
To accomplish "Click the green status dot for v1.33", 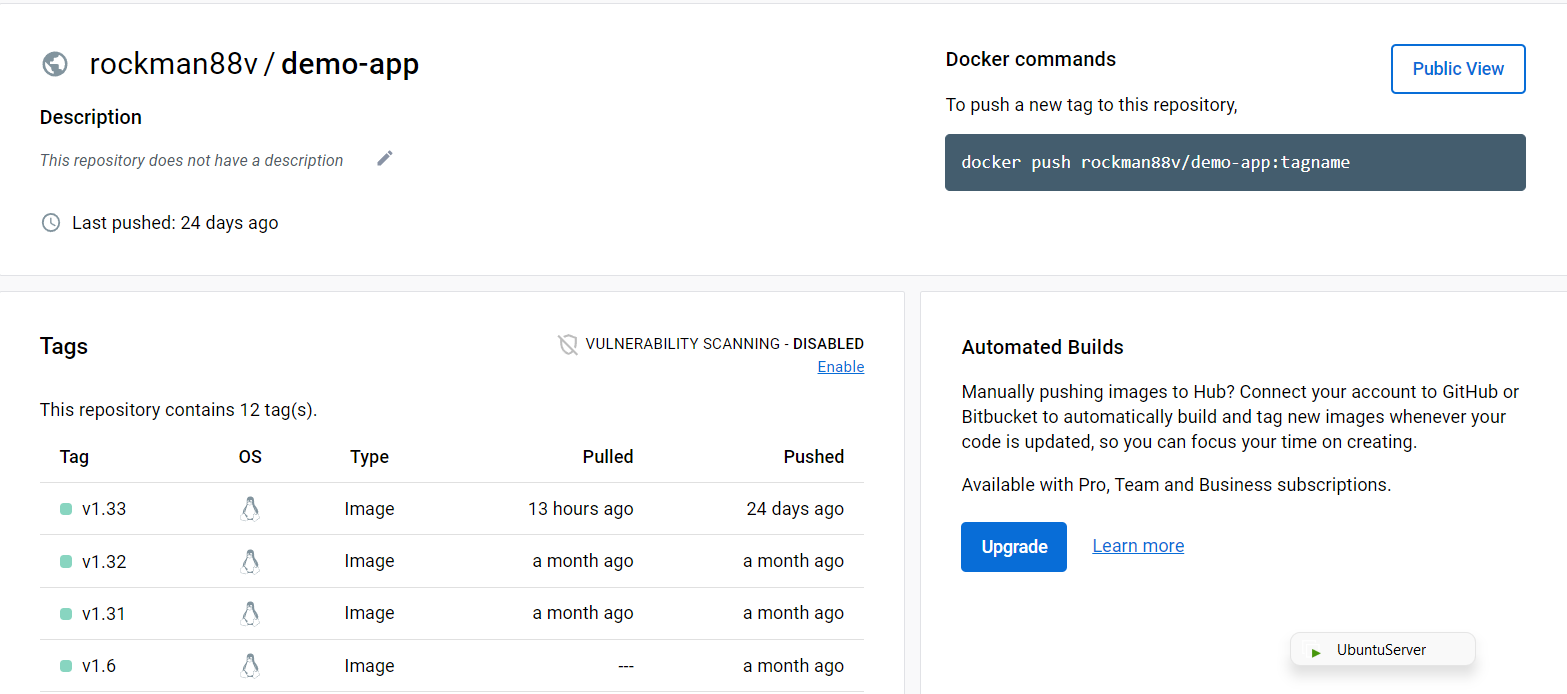I will (x=66, y=509).
